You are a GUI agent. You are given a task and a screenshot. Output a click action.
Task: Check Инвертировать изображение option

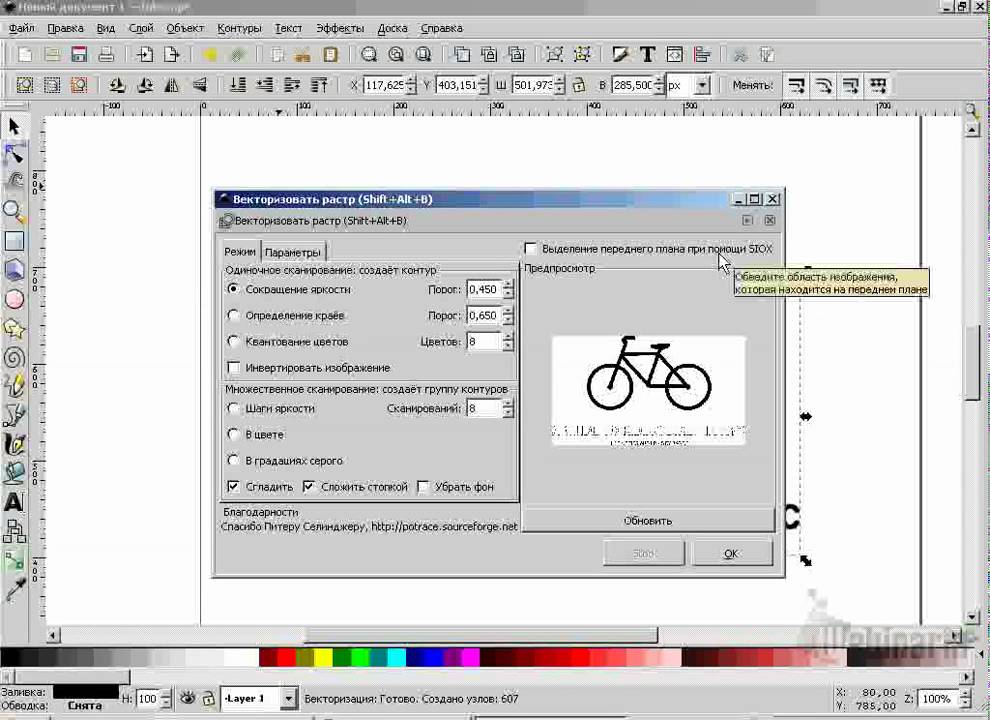235,368
